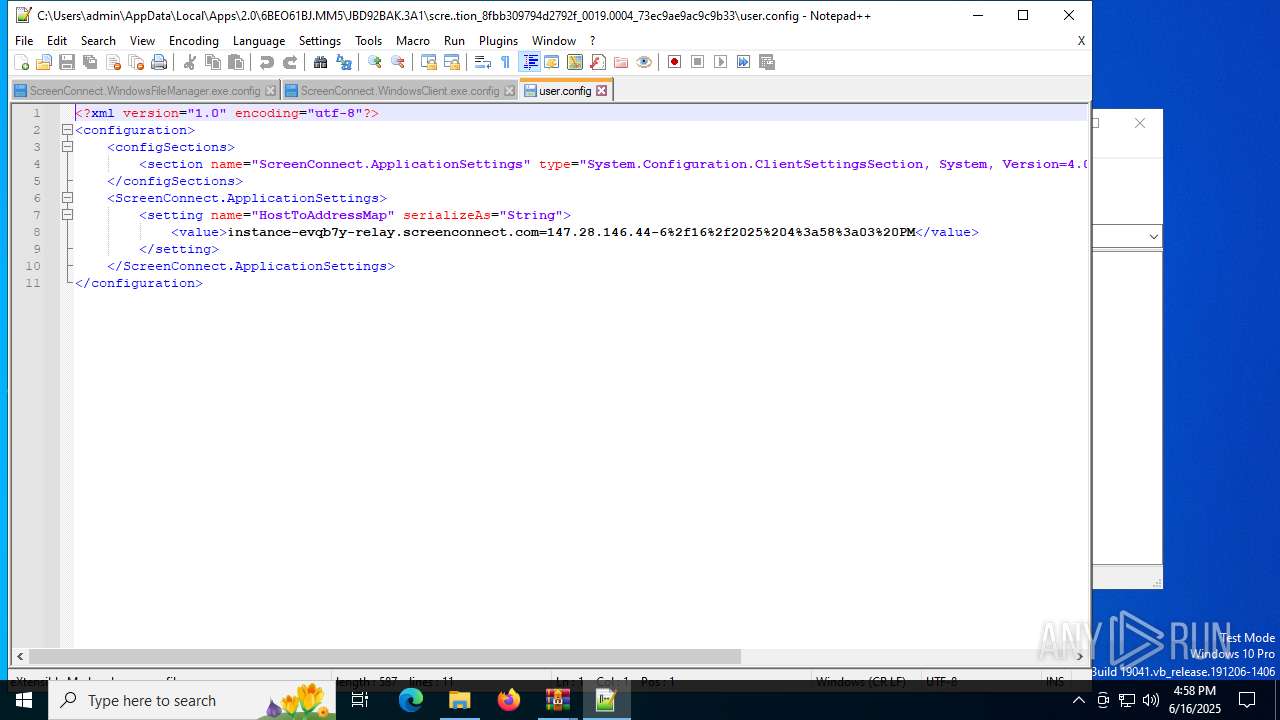Stop macro recording with square icon
1280x720 pixels.
(697, 62)
